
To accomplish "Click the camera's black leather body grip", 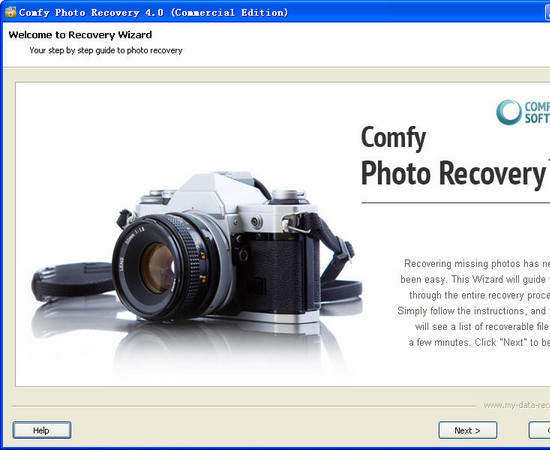I will (274, 274).
